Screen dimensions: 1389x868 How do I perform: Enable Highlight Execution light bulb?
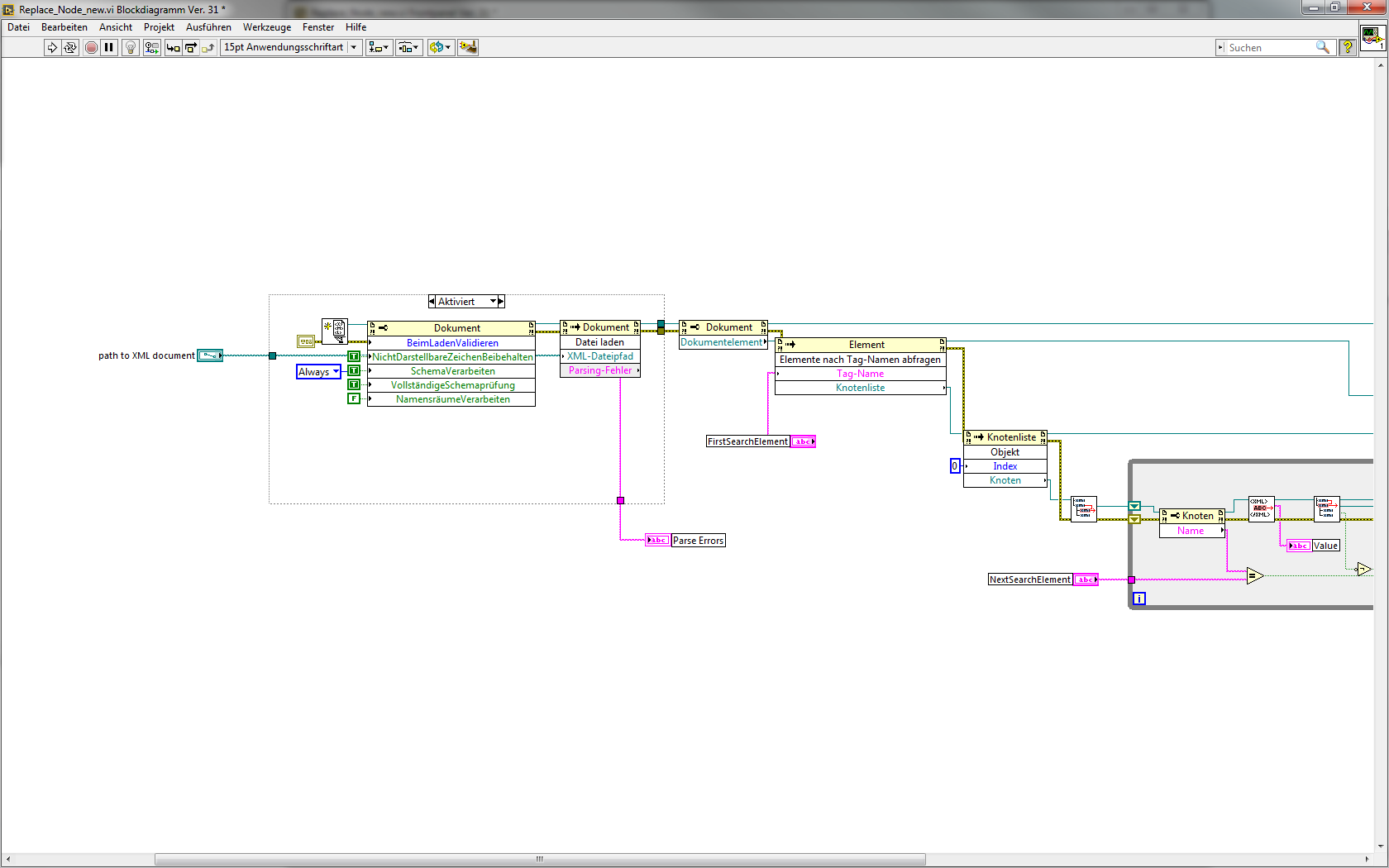click(x=130, y=48)
